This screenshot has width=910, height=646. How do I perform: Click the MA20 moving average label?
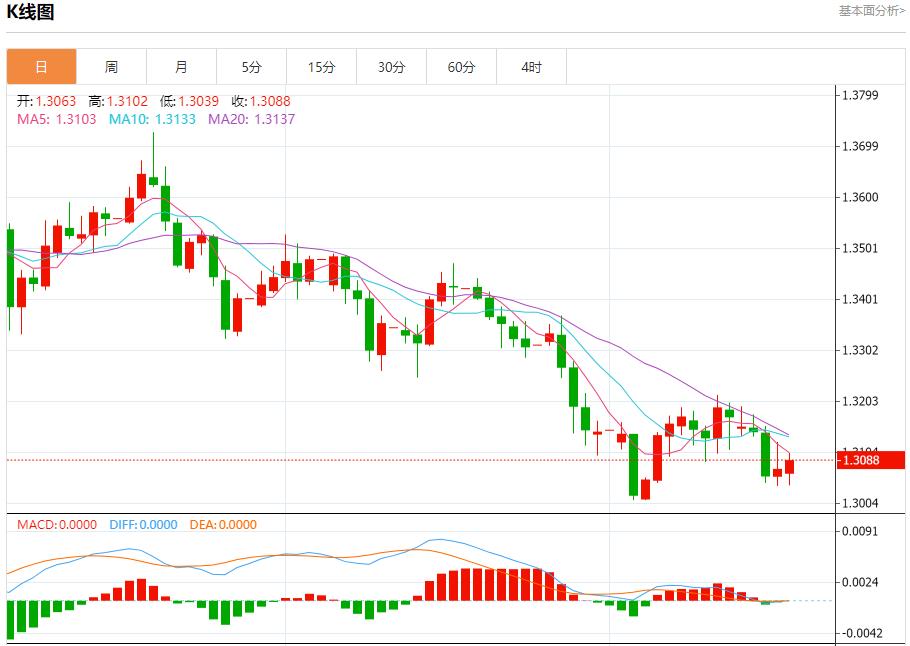[251, 119]
